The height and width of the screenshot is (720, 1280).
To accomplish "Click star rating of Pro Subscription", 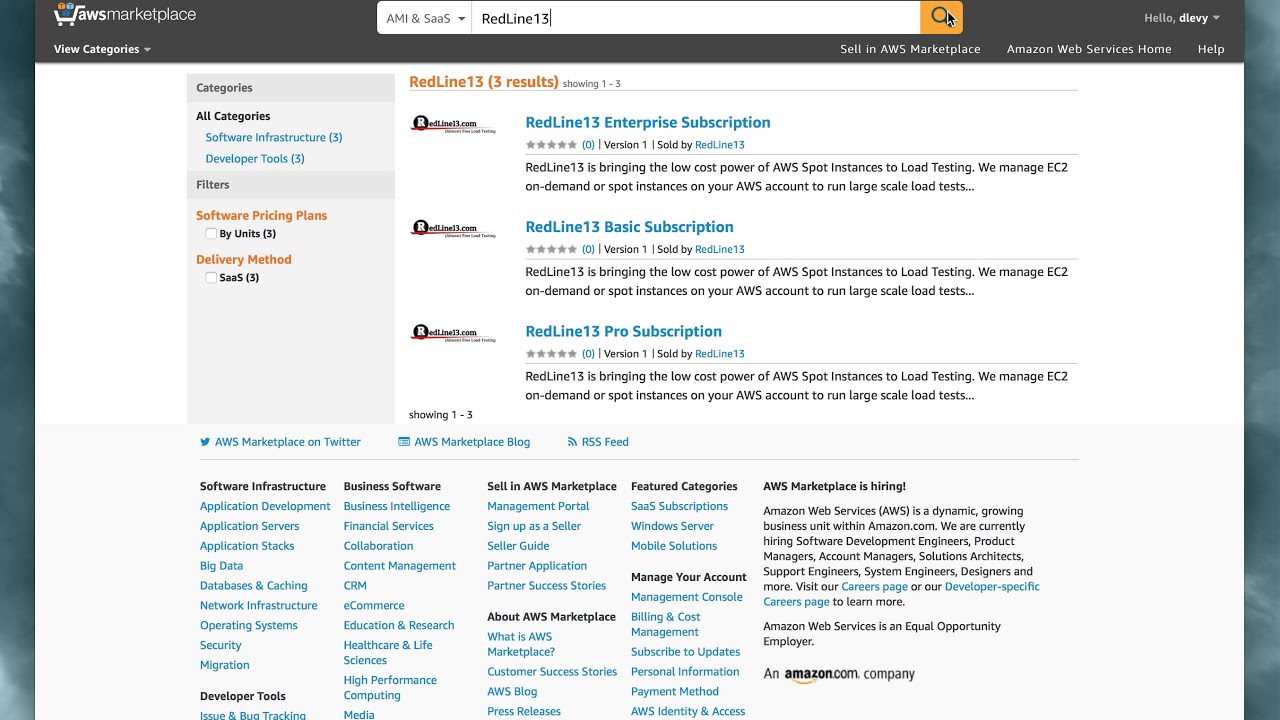I will pos(552,354).
